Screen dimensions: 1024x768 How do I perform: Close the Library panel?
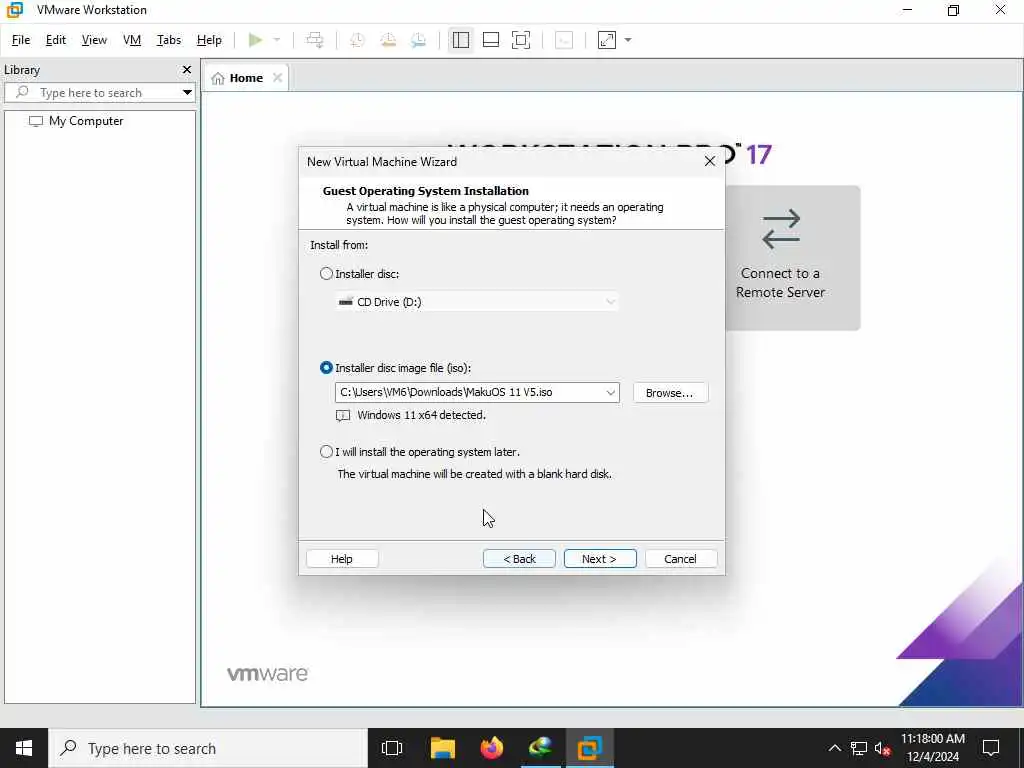(187, 69)
